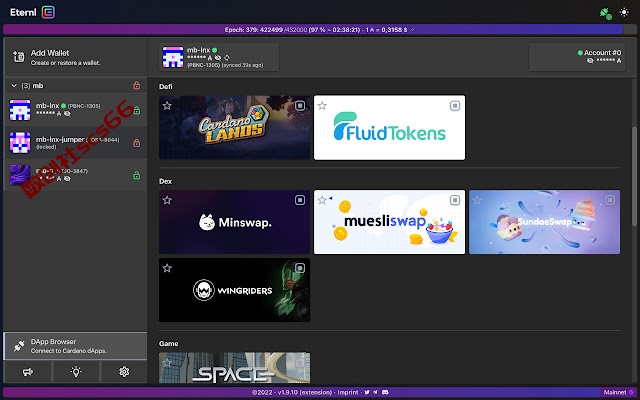Image resolution: width=640 pixels, height=400 pixels.
Task: Open Twitter icon in footer
Action: coord(367,392)
